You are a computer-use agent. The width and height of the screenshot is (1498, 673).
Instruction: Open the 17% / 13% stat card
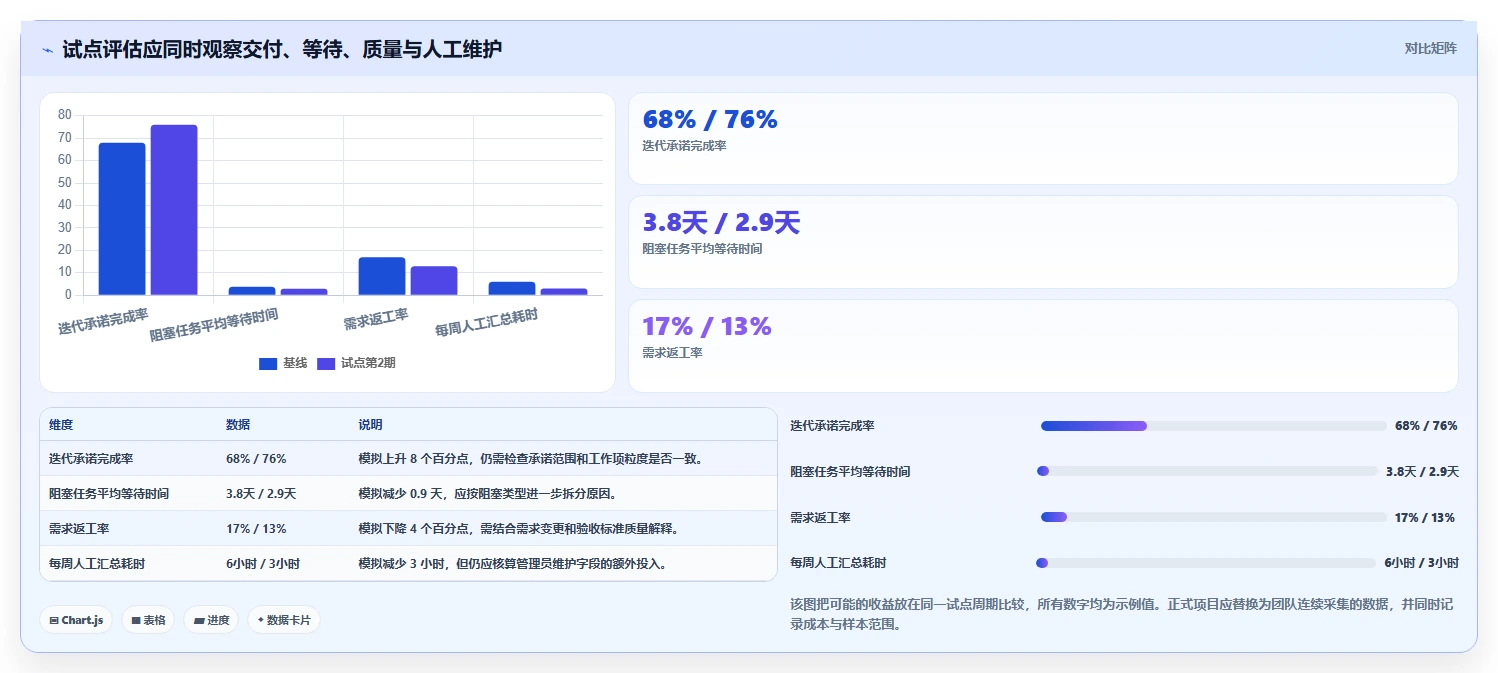pos(1043,346)
